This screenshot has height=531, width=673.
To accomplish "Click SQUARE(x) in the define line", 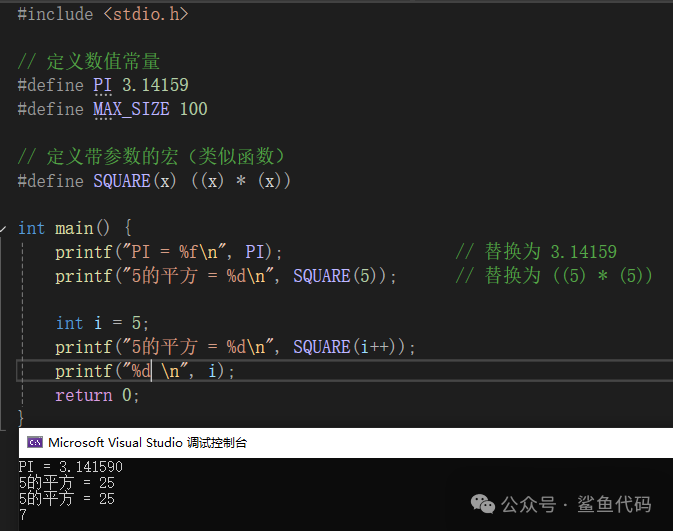I will 135,181.
